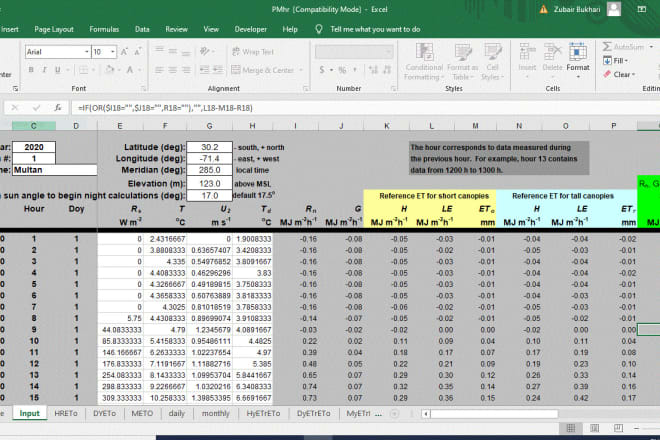Click the Increase Decimal icon
Viewport: 660px width, 440px height.
tap(373, 70)
